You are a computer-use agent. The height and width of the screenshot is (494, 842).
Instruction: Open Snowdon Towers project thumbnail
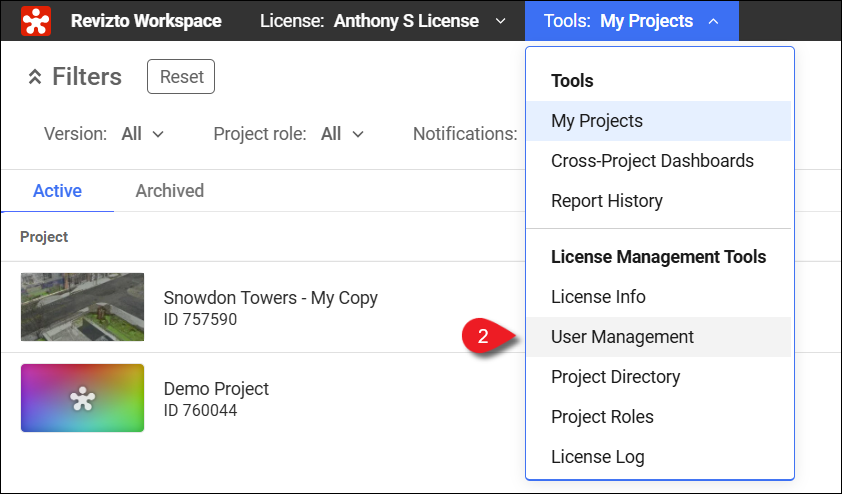[82, 307]
